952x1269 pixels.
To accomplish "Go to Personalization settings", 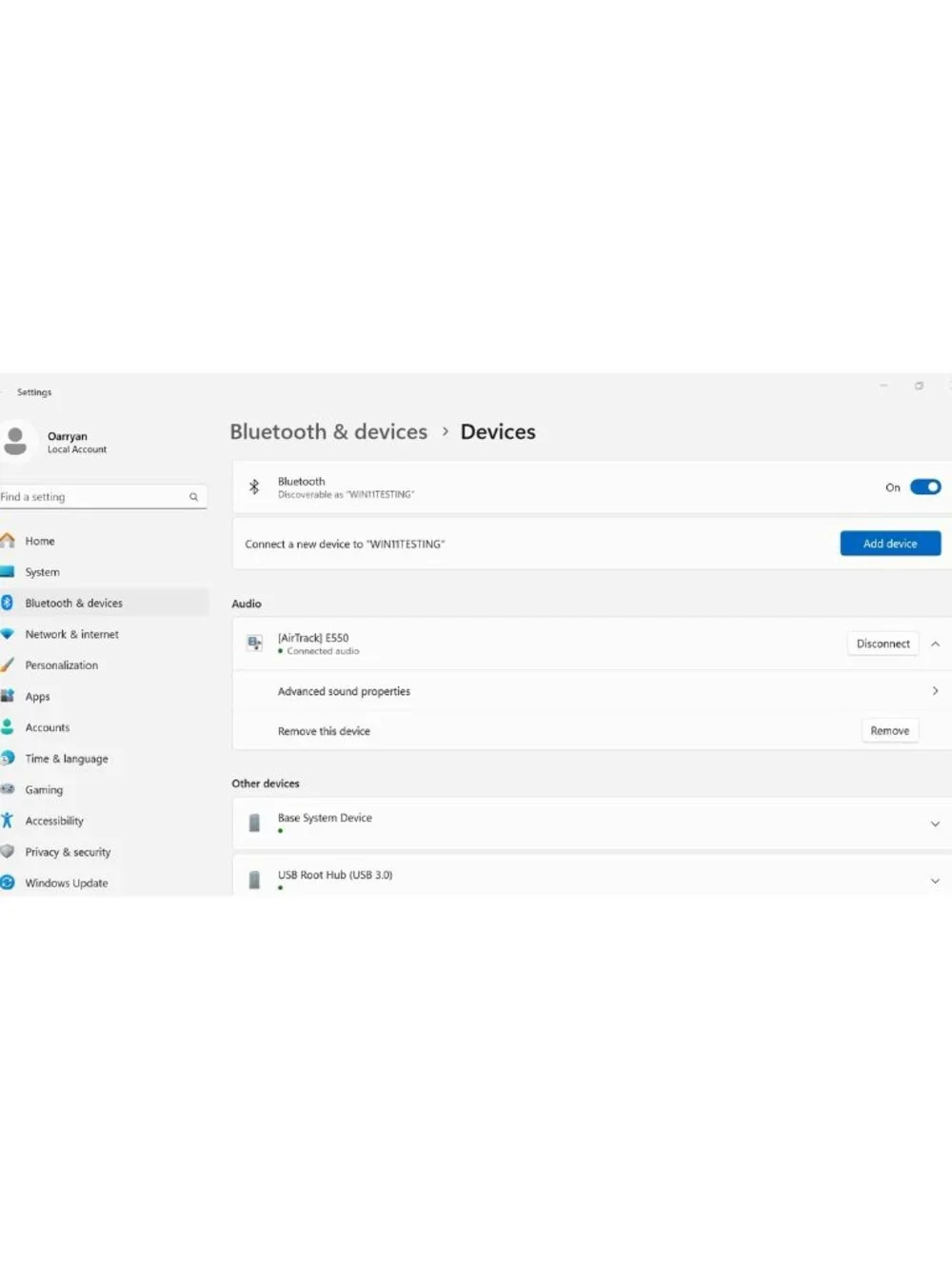I will point(61,665).
